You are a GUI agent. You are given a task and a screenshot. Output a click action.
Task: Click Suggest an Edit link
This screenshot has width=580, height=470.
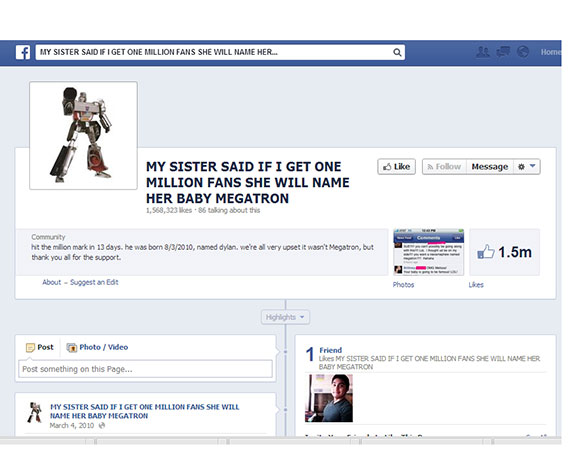(x=94, y=282)
